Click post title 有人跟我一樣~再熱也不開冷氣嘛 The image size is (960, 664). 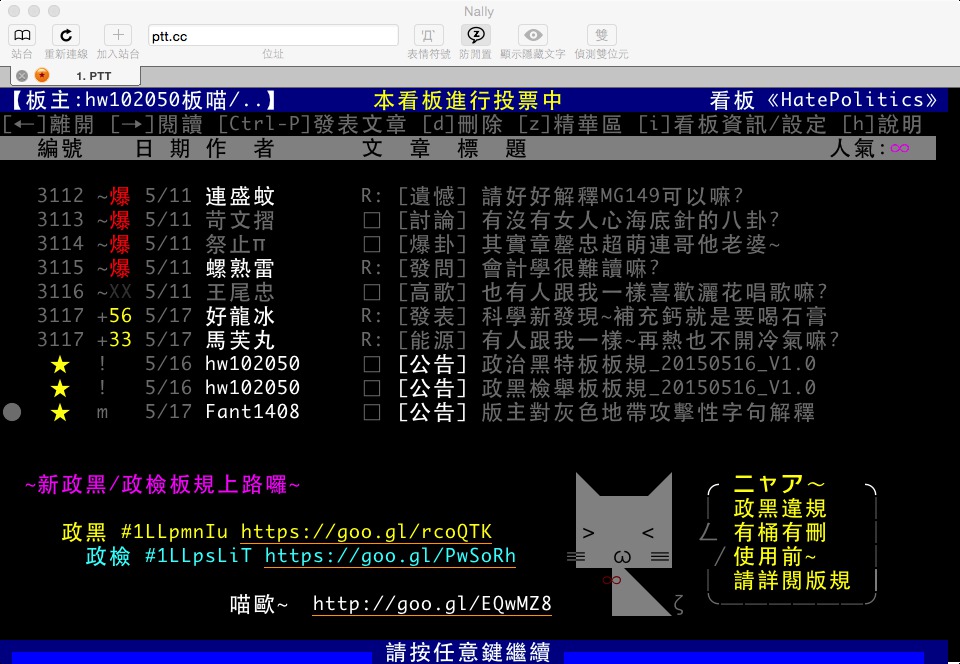pos(660,340)
